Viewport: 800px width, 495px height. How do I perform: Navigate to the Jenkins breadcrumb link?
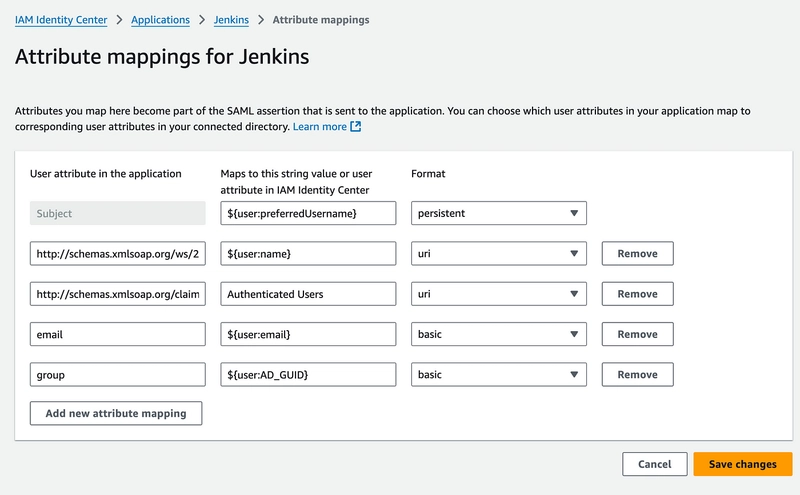click(x=231, y=20)
